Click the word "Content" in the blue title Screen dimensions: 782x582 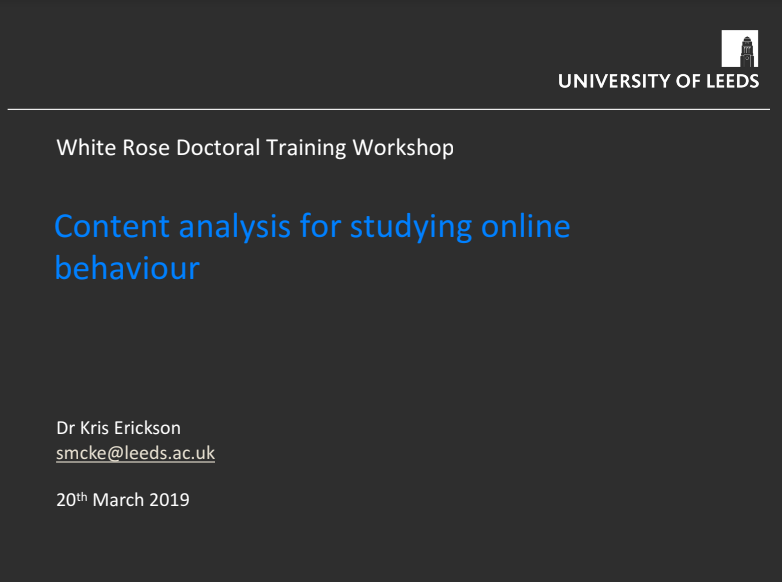click(112, 226)
